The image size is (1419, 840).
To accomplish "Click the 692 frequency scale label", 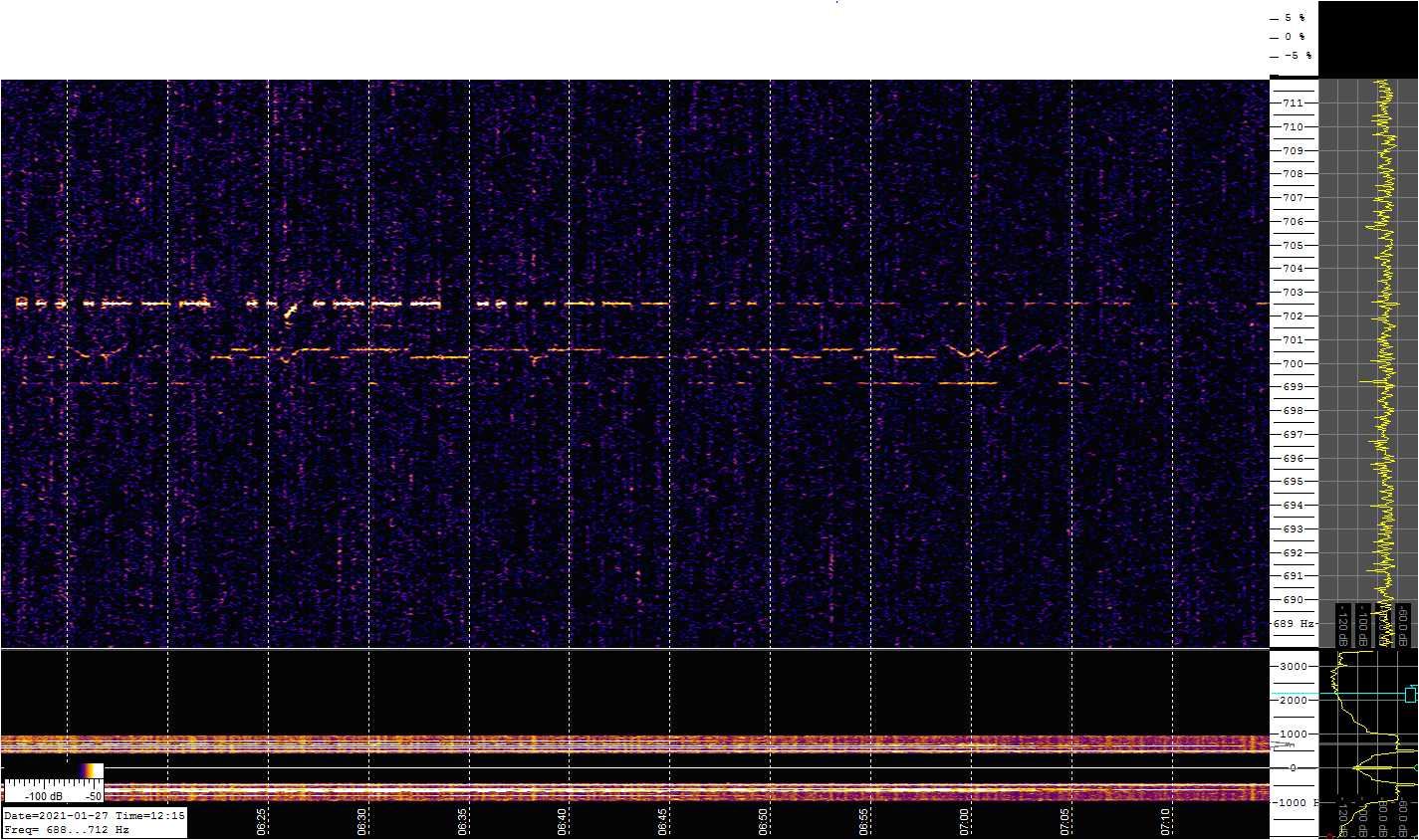I will tap(1294, 553).
